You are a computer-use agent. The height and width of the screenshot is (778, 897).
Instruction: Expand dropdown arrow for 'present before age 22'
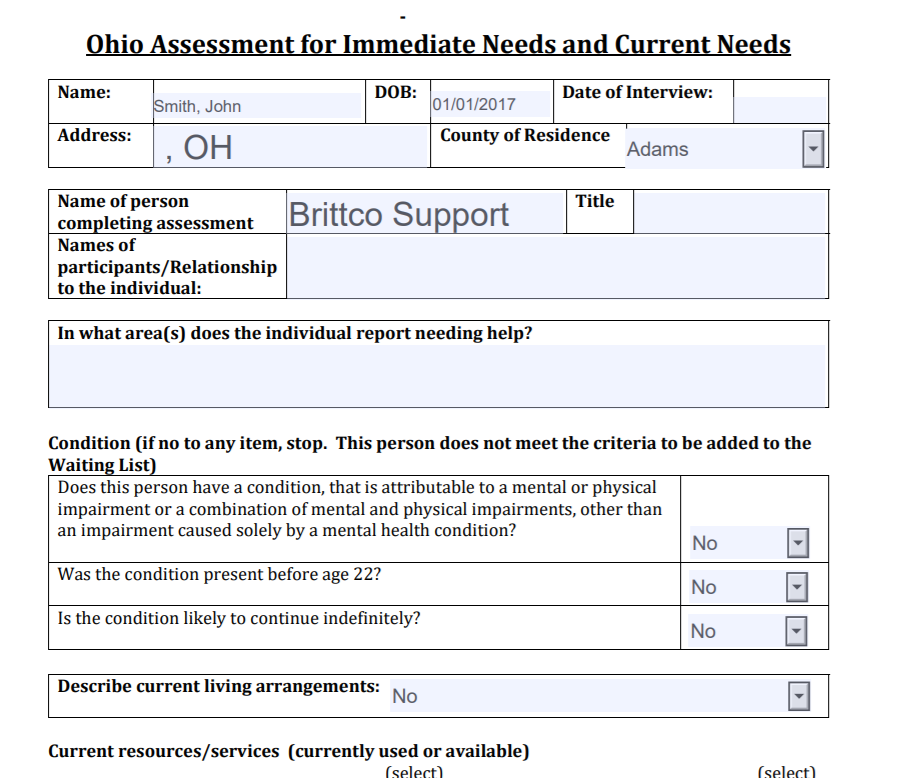click(x=797, y=587)
